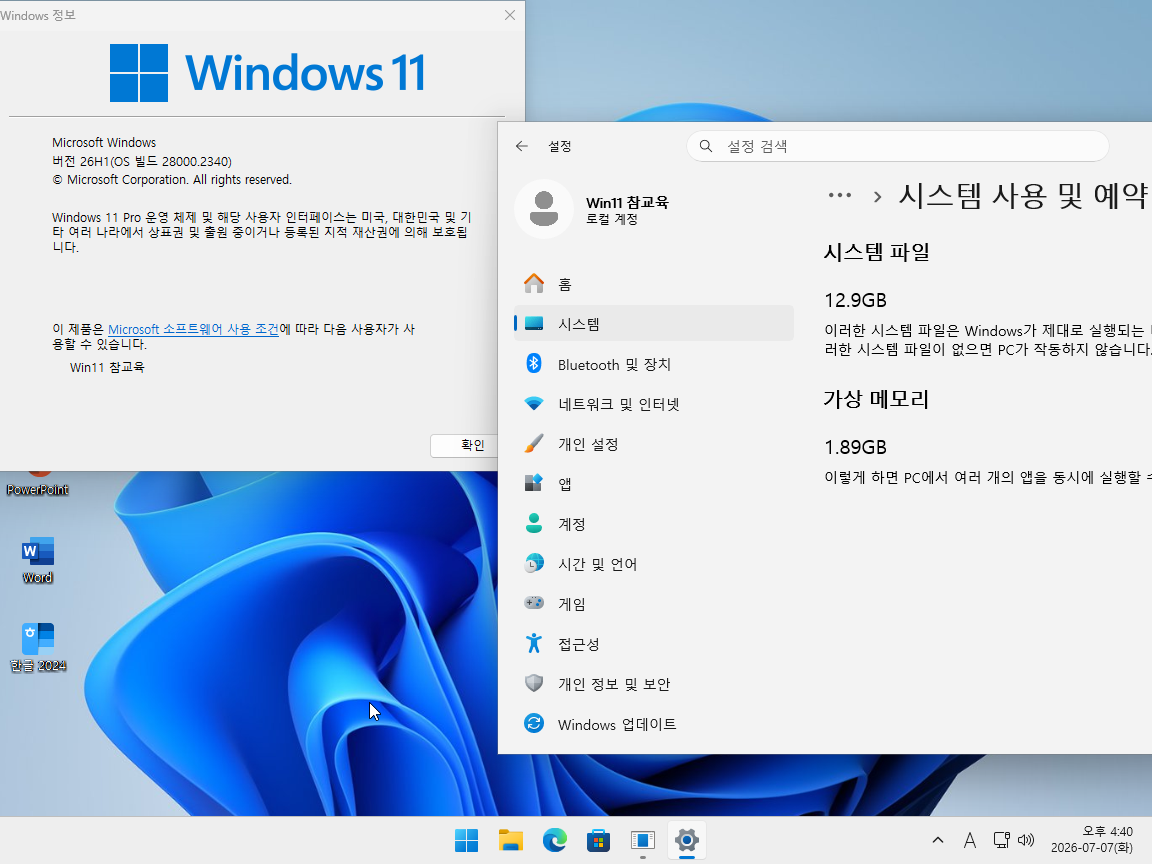
Task: Click the Wi-Fi icon beside 네트워크 및 인터넷
Action: pos(534,403)
